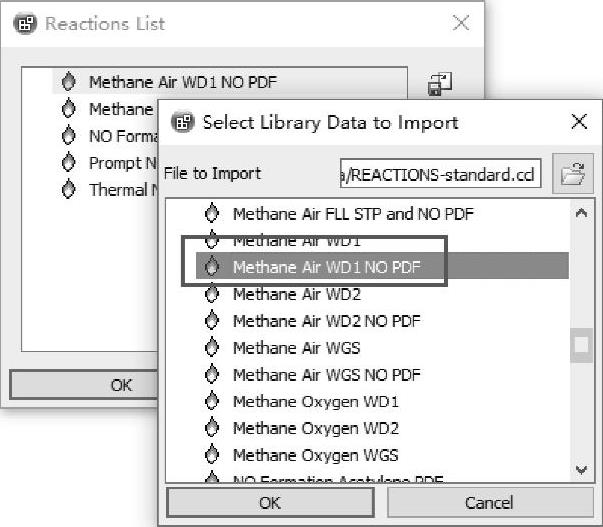Click the flame icon beside Methane Oxygen WGS

tap(212, 455)
